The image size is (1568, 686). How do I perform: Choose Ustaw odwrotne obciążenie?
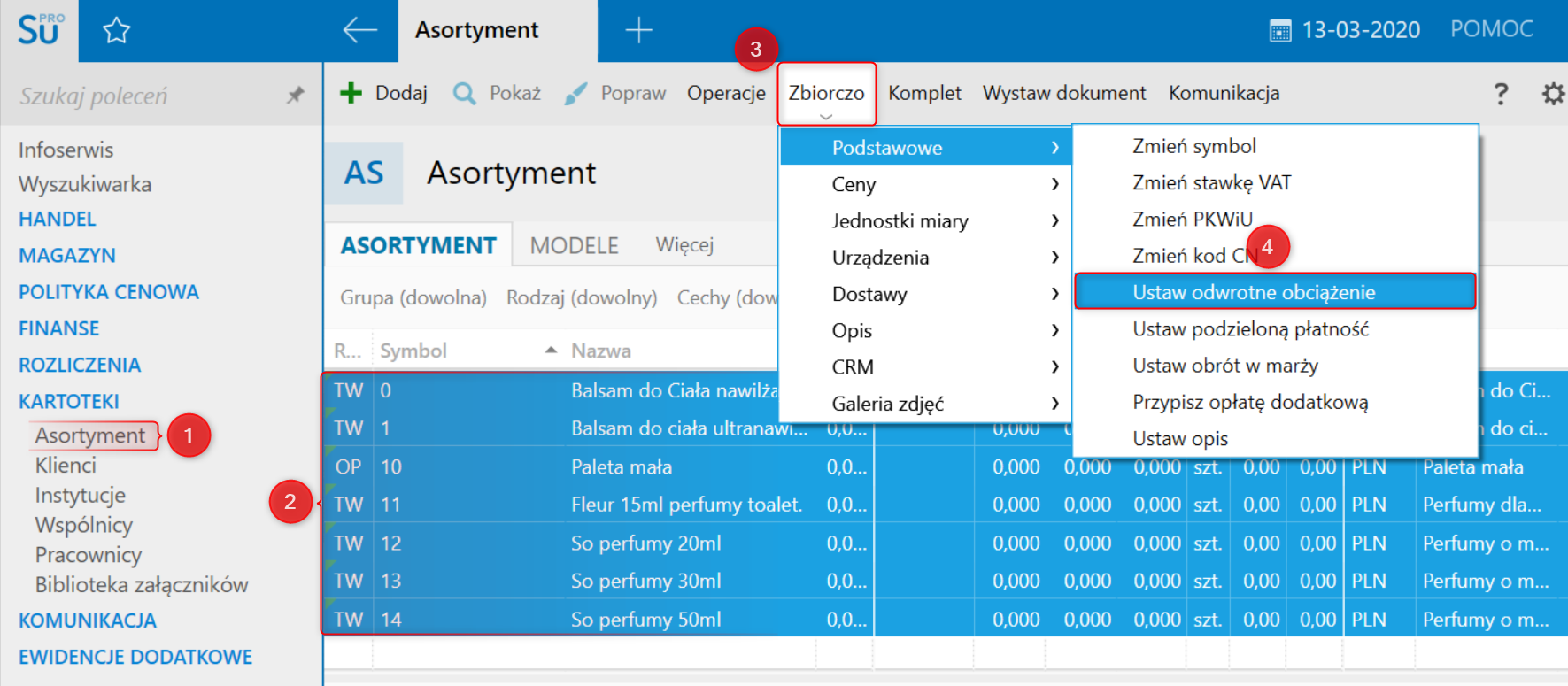click(1275, 292)
